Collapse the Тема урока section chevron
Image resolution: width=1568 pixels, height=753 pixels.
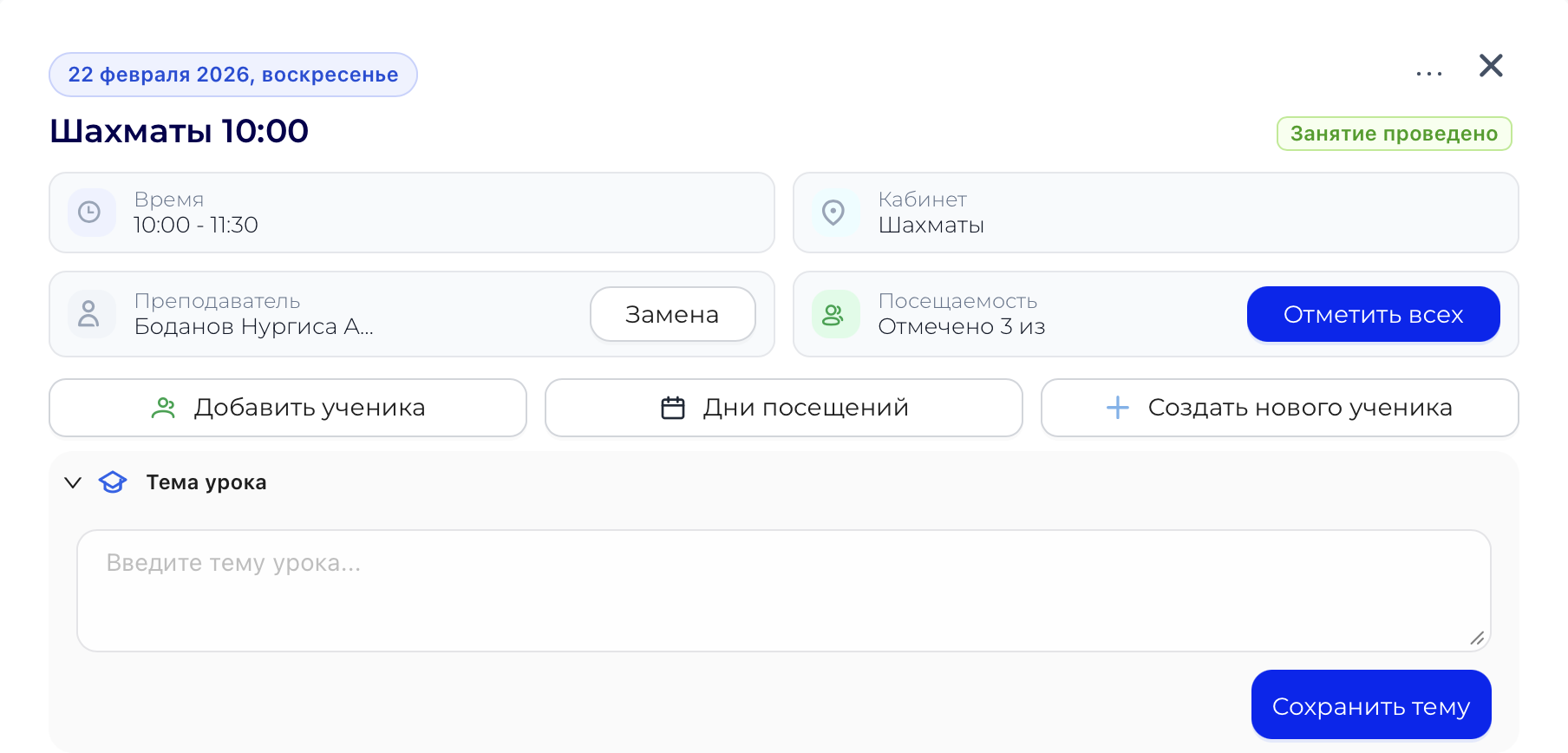(x=73, y=482)
